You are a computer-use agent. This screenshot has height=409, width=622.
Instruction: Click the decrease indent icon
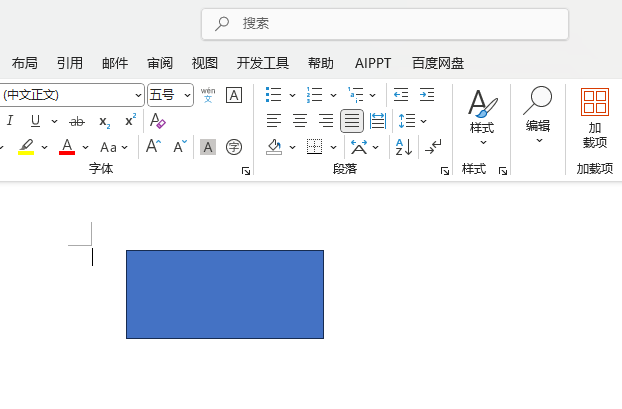(x=401, y=95)
